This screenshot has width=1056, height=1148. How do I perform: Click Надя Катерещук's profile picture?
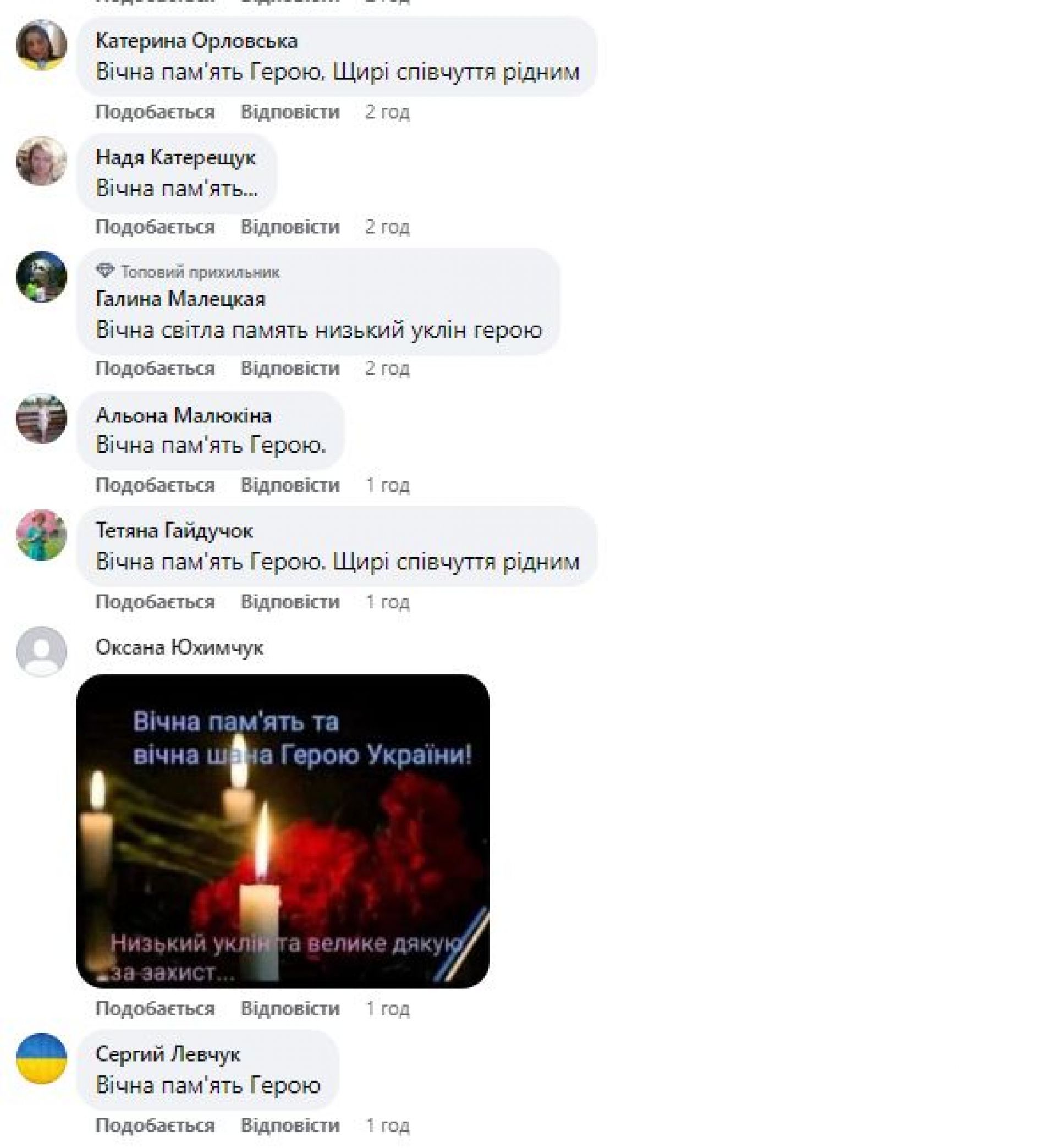pyautogui.click(x=41, y=161)
